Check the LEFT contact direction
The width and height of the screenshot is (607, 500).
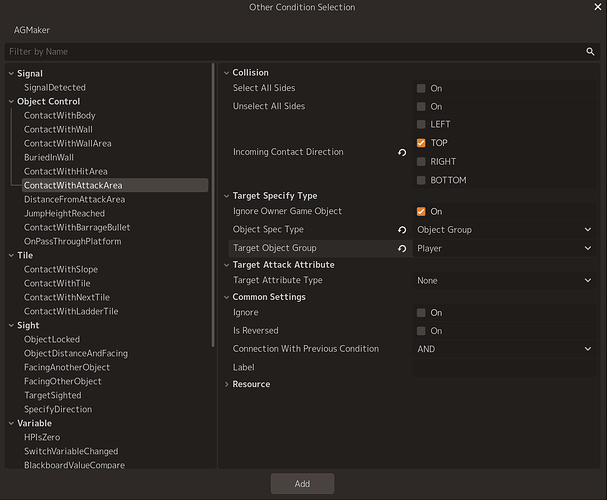click(421, 124)
